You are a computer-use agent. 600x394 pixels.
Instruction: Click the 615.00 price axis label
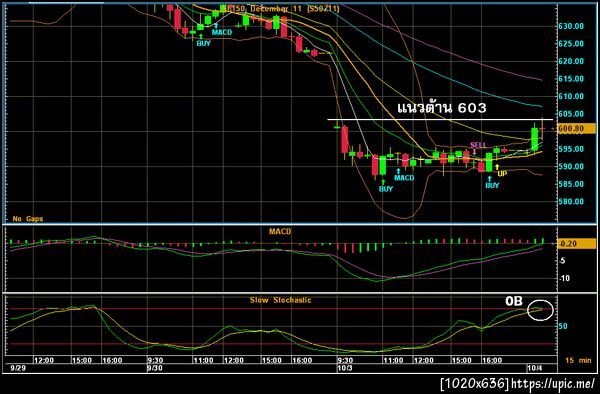pos(571,79)
